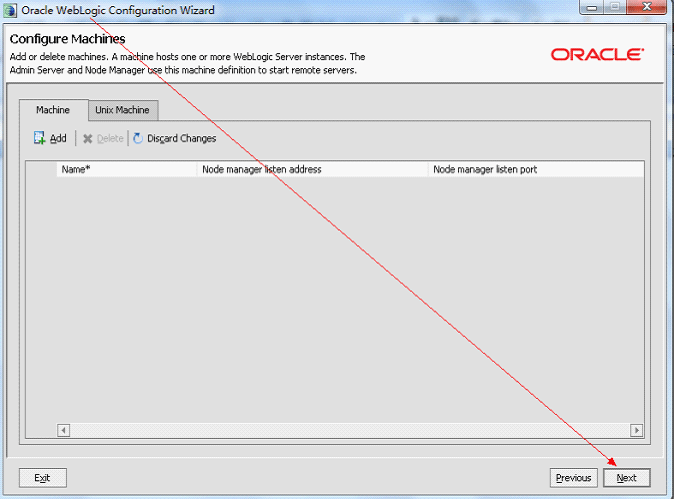Click the Exit button
This screenshot has height=499, width=674.
point(43,478)
